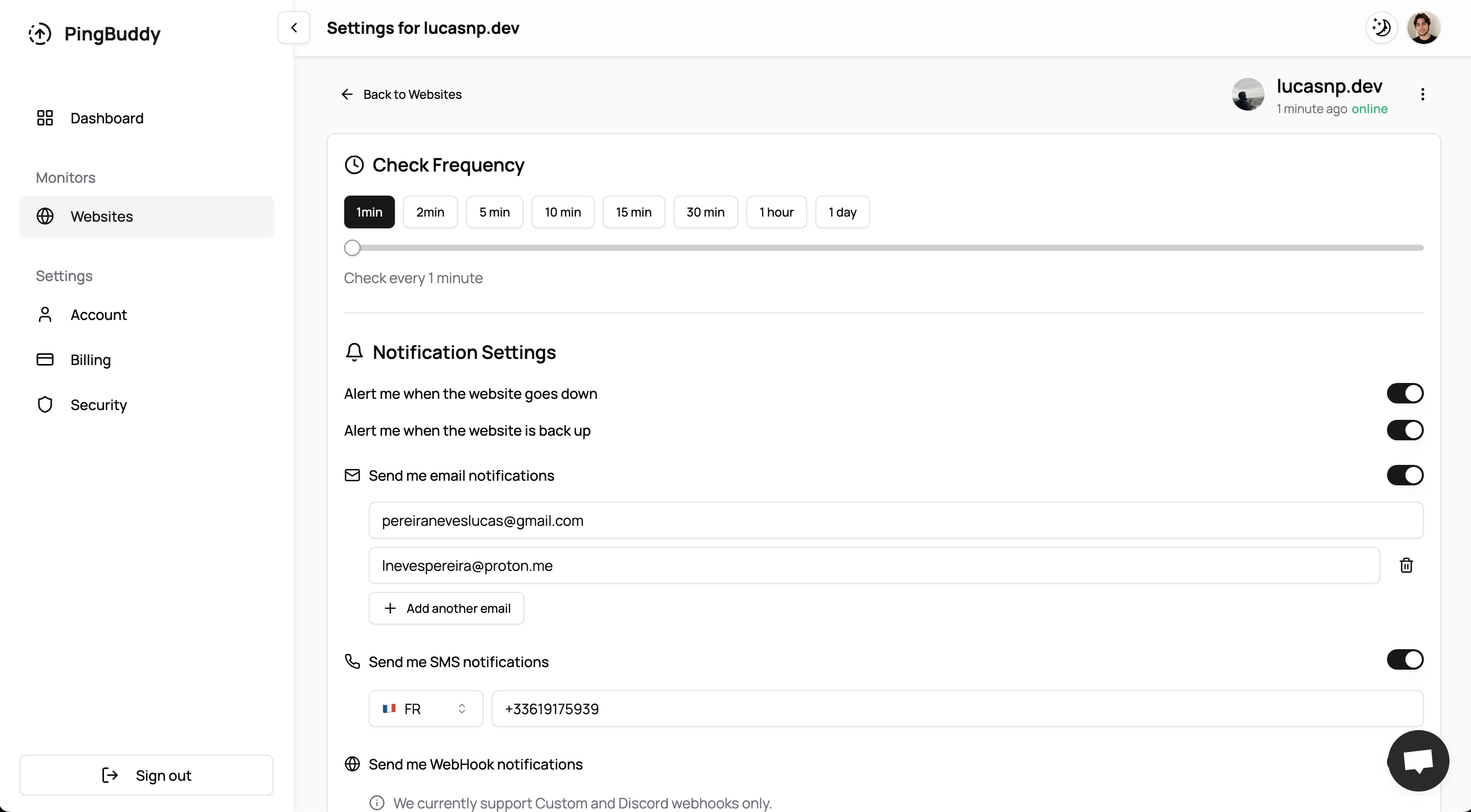The image size is (1471, 812).
Task: Click the French flag icon
Action: [x=389, y=709]
